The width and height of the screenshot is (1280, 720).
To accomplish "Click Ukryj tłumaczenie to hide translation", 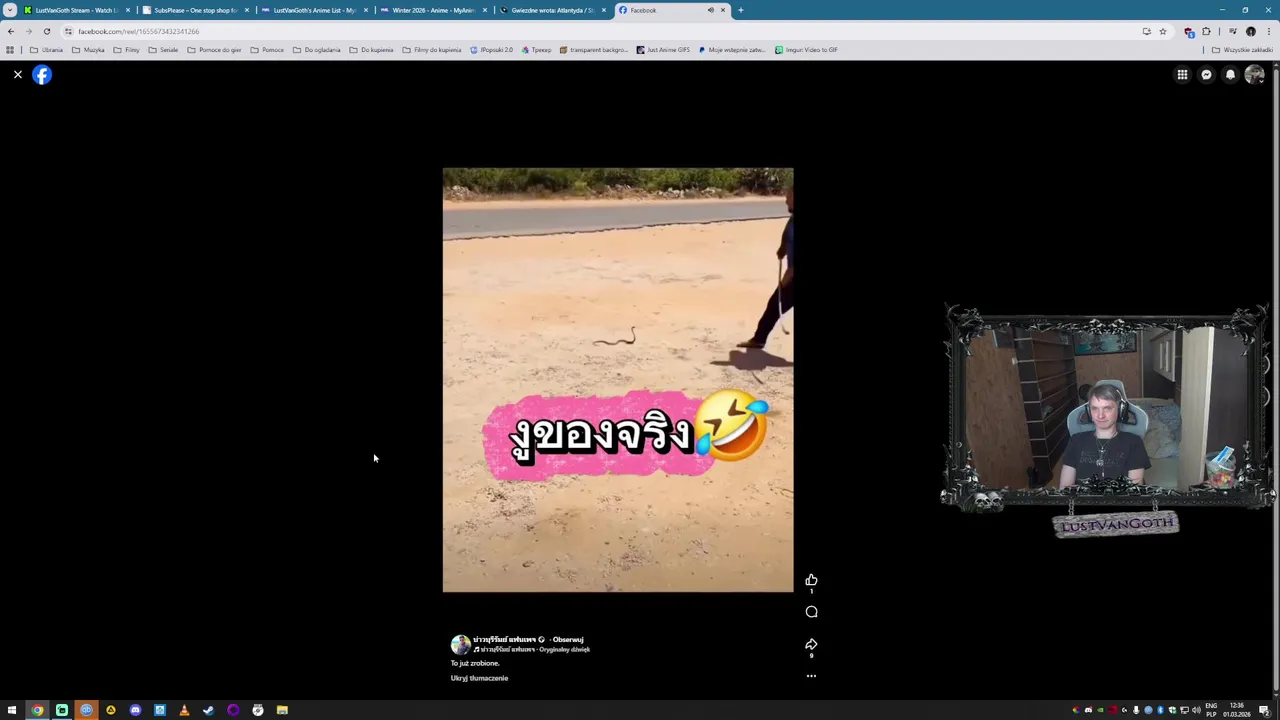I will pos(479,678).
